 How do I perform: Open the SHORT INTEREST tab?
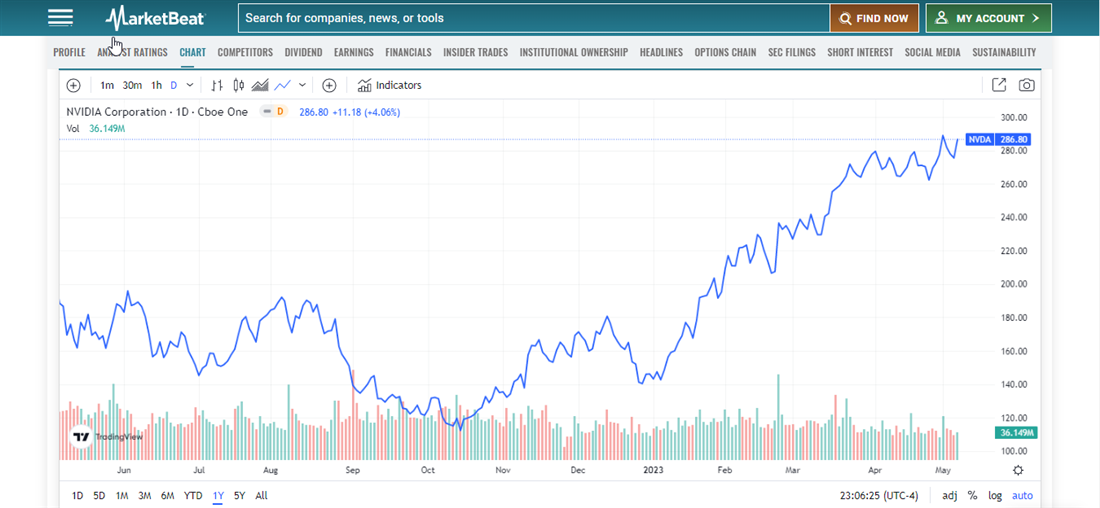click(860, 53)
